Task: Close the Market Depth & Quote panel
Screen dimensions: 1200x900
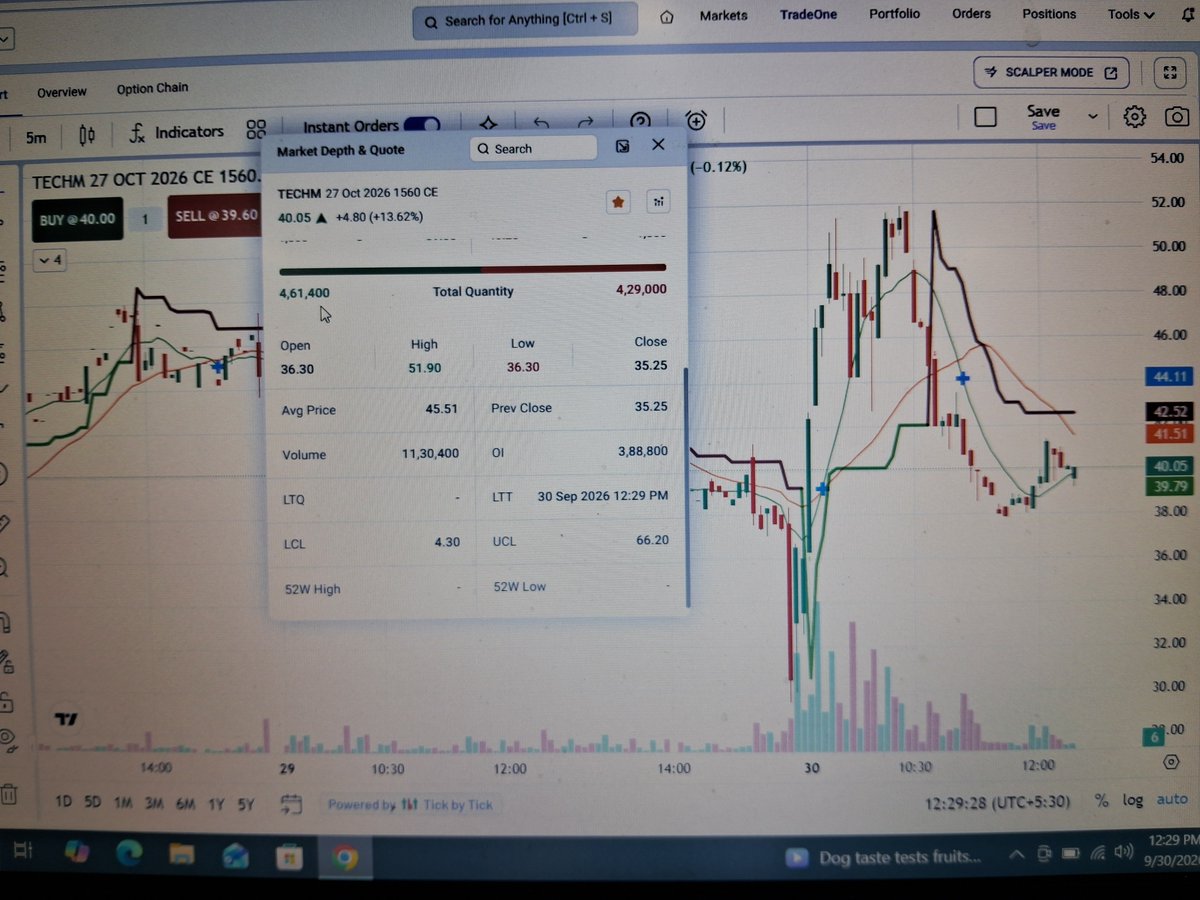Action: 658,145
